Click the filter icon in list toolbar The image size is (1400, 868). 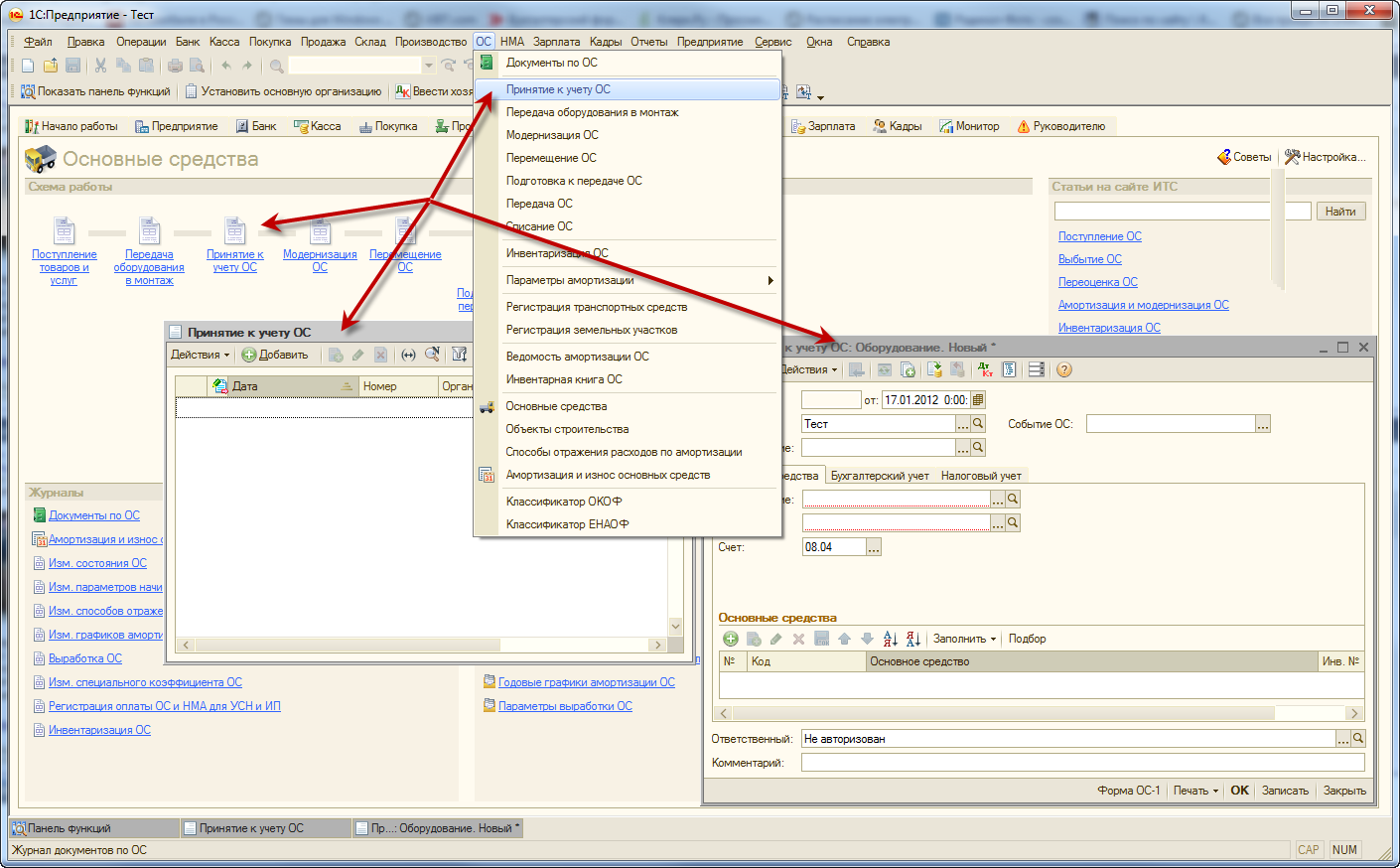[x=460, y=355]
